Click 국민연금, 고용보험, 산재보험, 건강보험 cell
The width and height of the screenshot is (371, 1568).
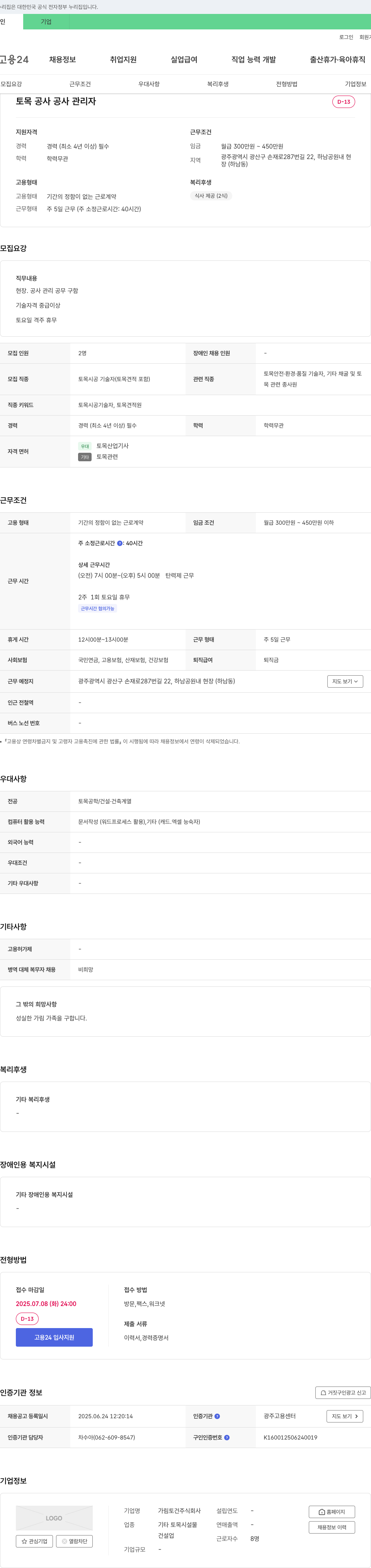click(123, 661)
